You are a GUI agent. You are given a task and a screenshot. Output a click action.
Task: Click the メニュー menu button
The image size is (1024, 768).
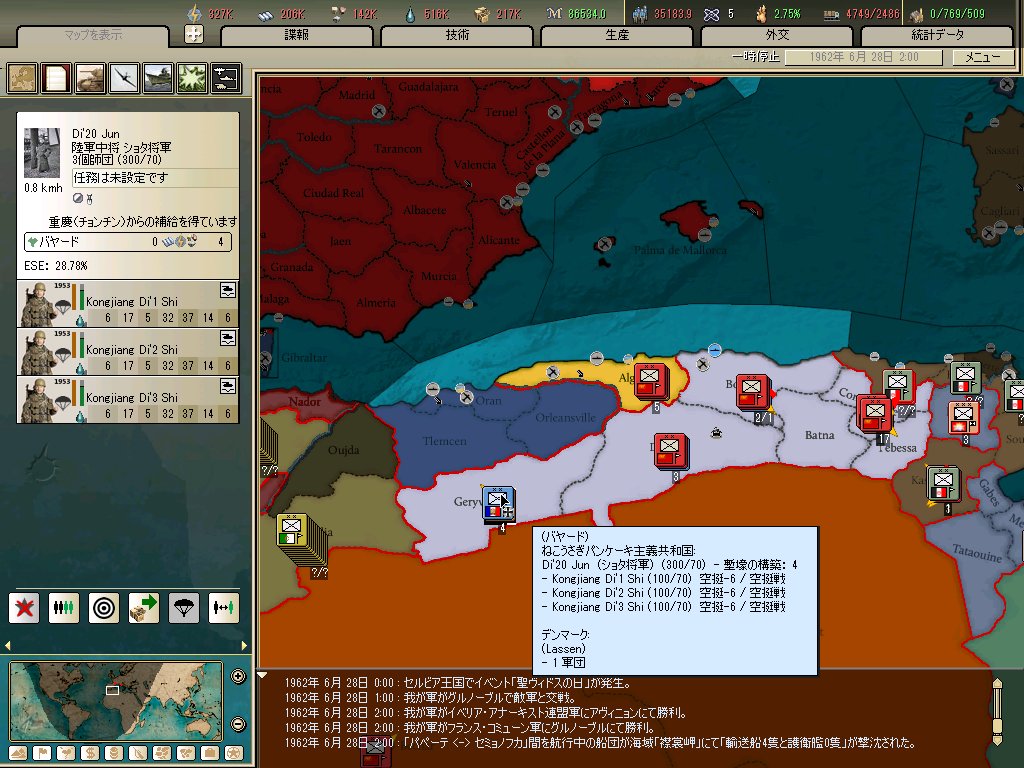982,57
